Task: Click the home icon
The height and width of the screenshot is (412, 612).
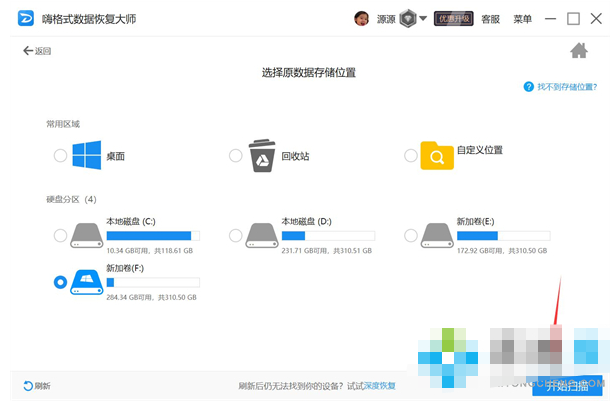Action: [578, 51]
